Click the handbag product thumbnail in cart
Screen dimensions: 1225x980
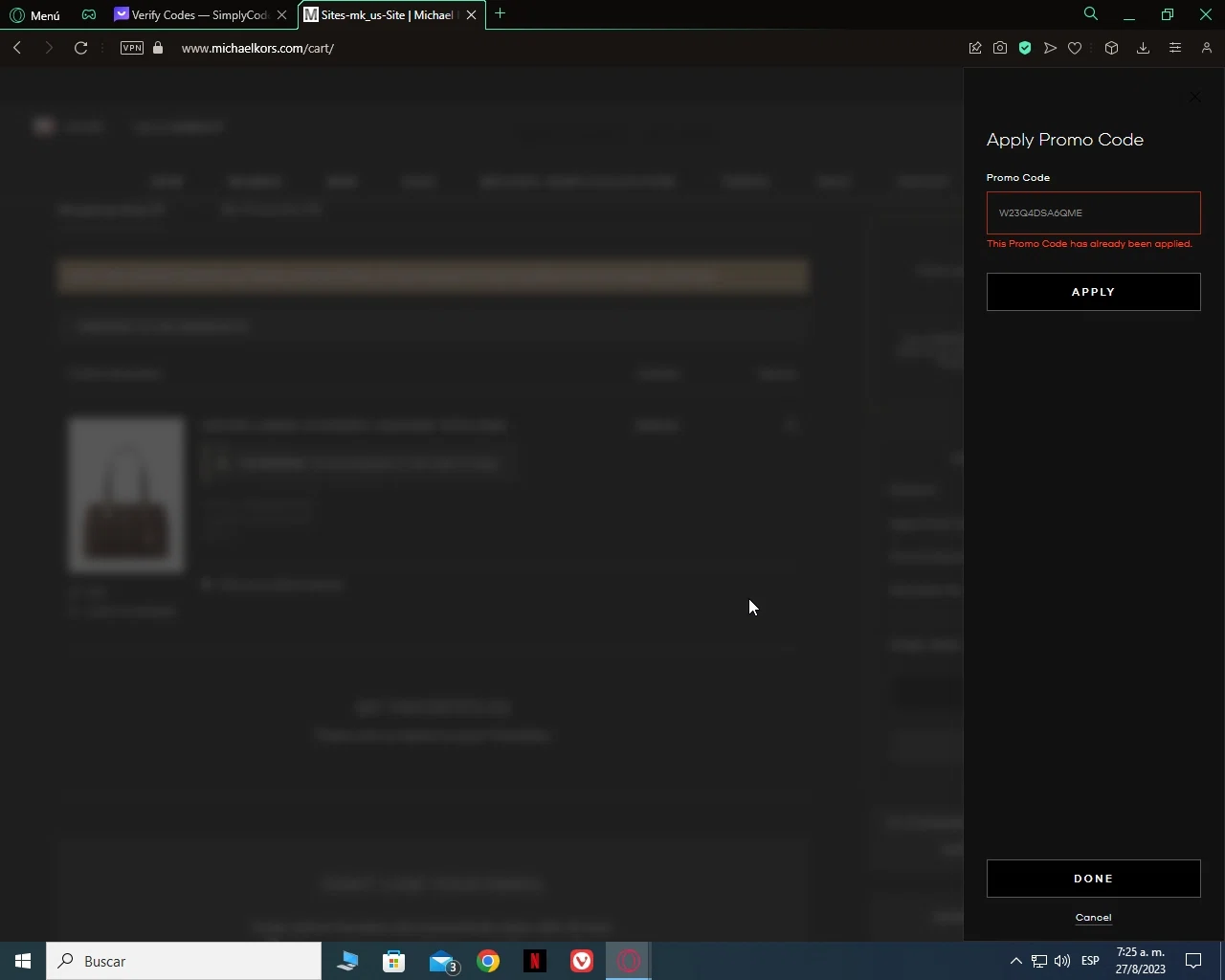[x=126, y=495]
